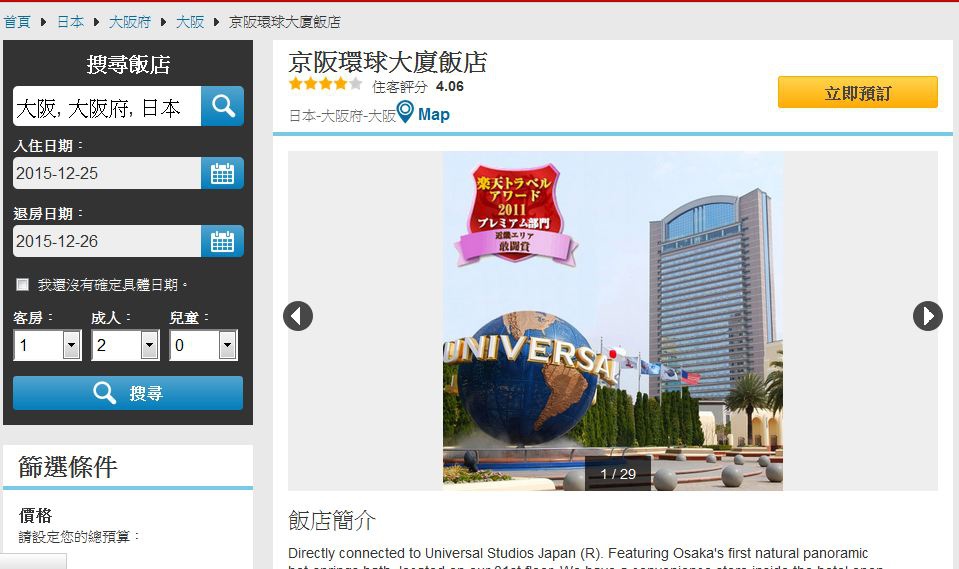Click check-in date field 2015-12-25

(x=107, y=173)
